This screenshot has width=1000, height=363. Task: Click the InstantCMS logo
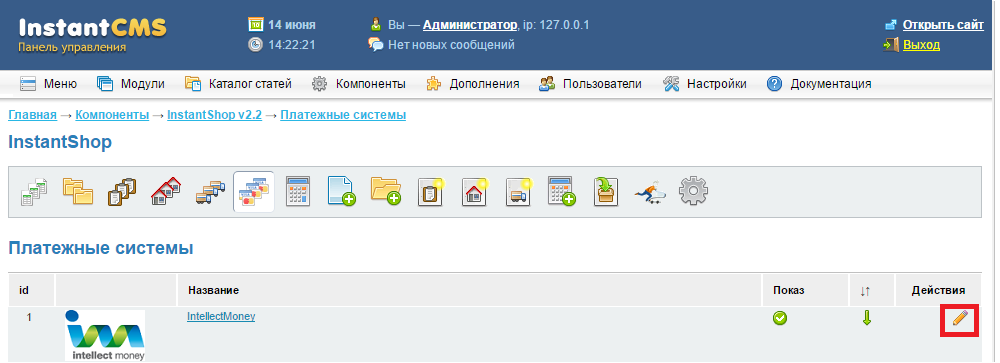[92, 27]
